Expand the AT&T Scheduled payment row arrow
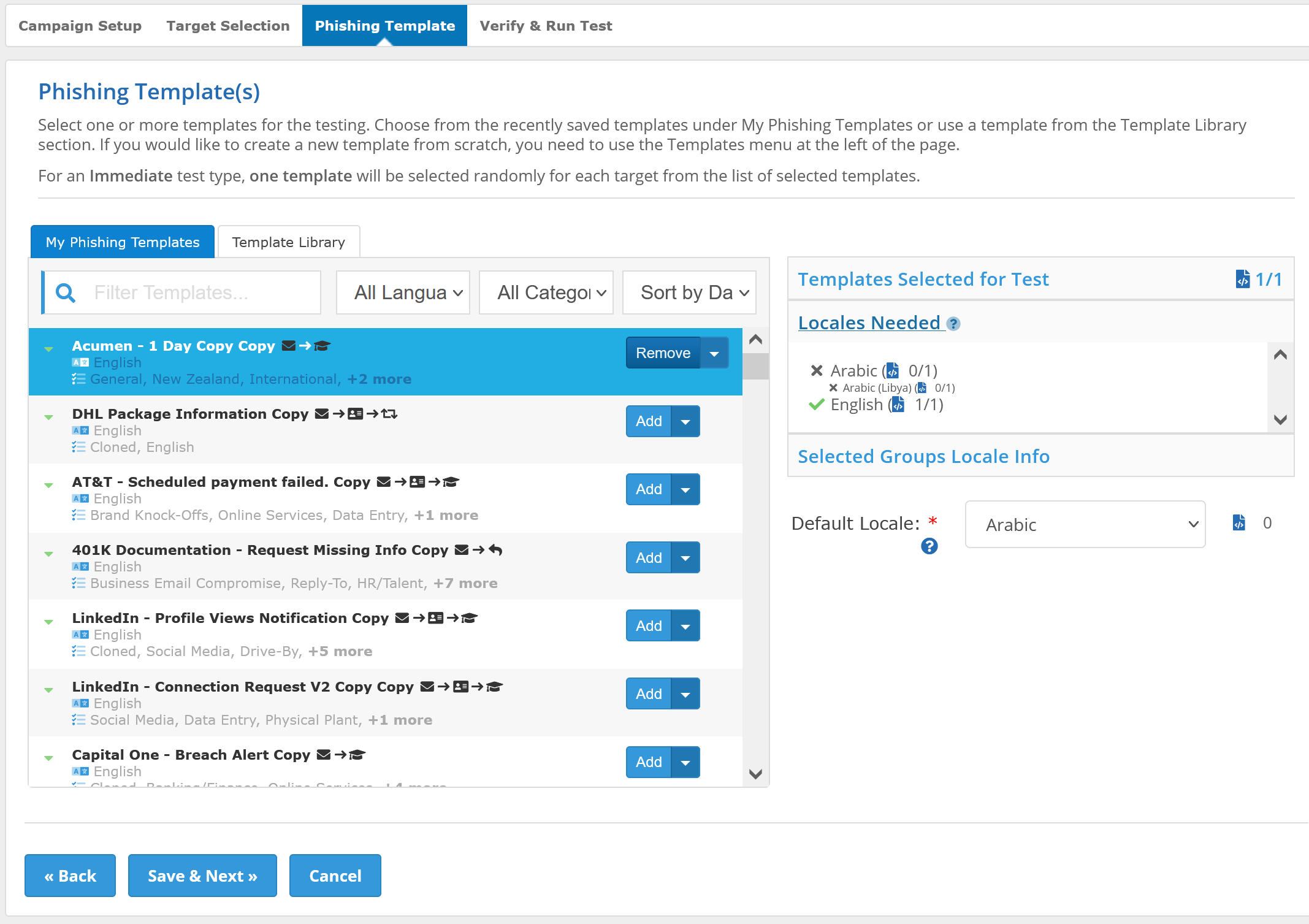The image size is (1309, 924). click(x=48, y=486)
